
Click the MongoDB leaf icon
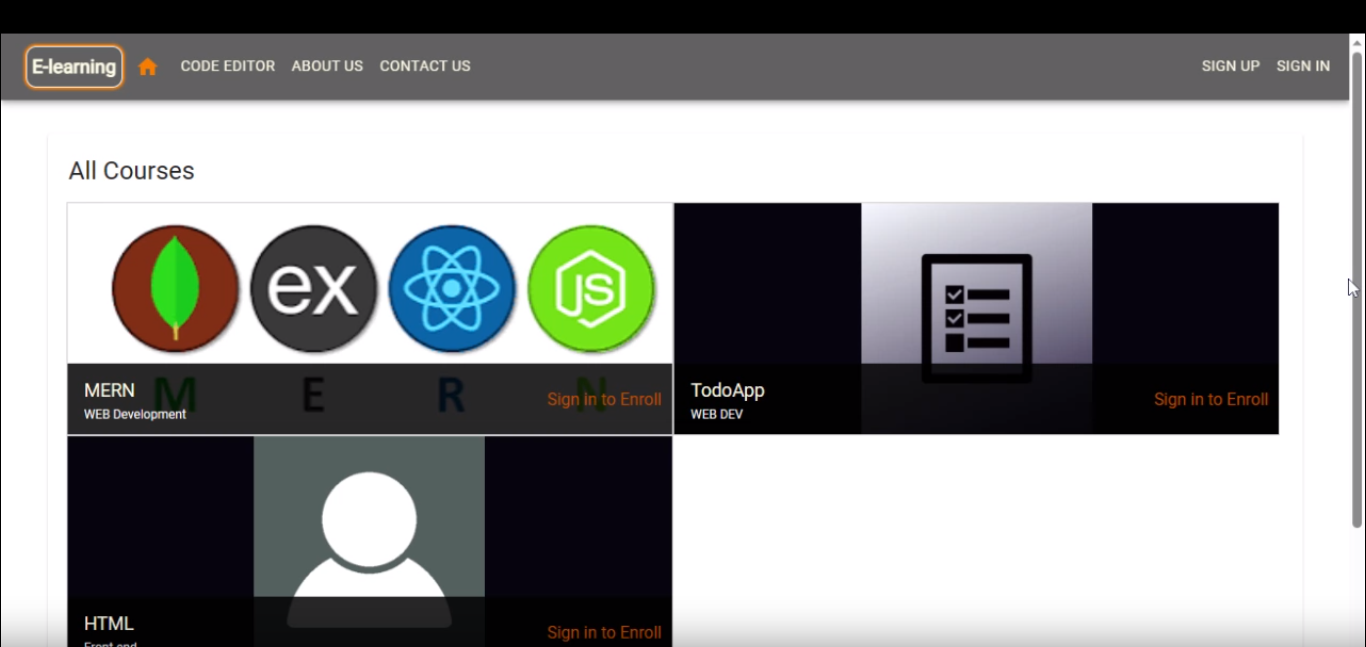(x=175, y=289)
